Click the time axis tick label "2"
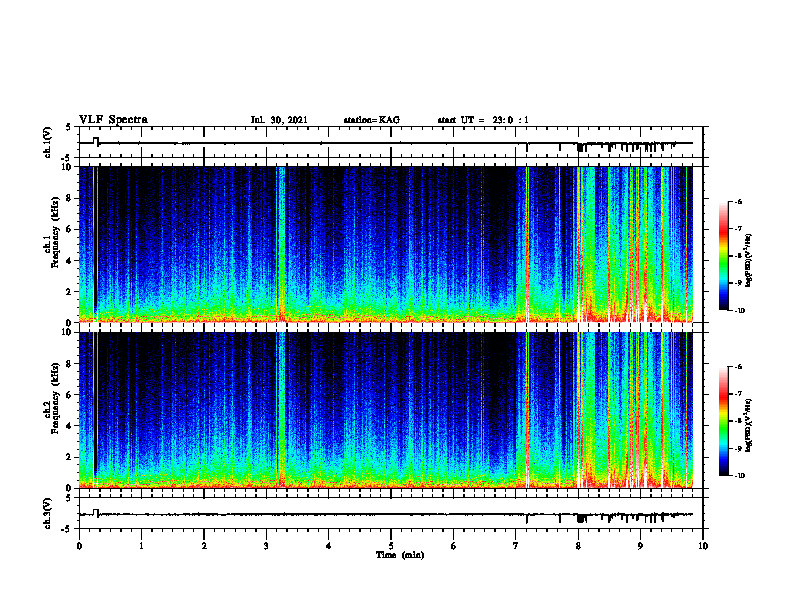The height and width of the screenshot is (612, 792). coord(204,546)
